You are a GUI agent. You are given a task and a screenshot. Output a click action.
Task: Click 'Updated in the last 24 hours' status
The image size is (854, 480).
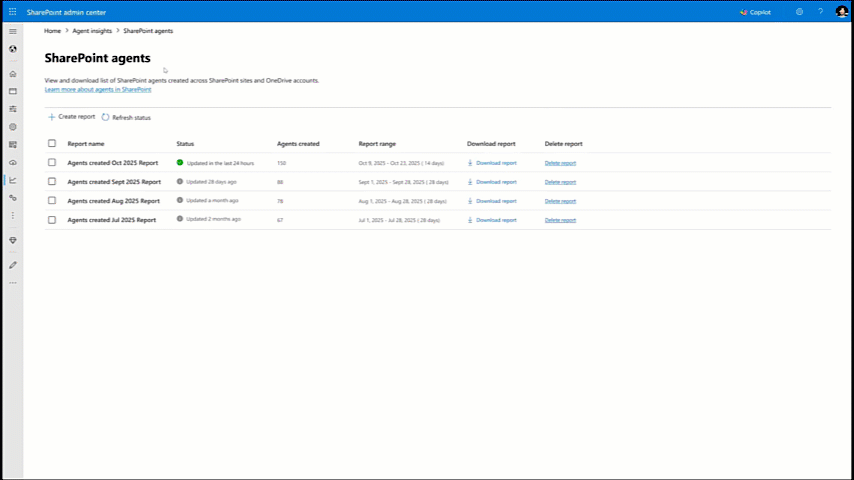pyautogui.click(x=220, y=163)
